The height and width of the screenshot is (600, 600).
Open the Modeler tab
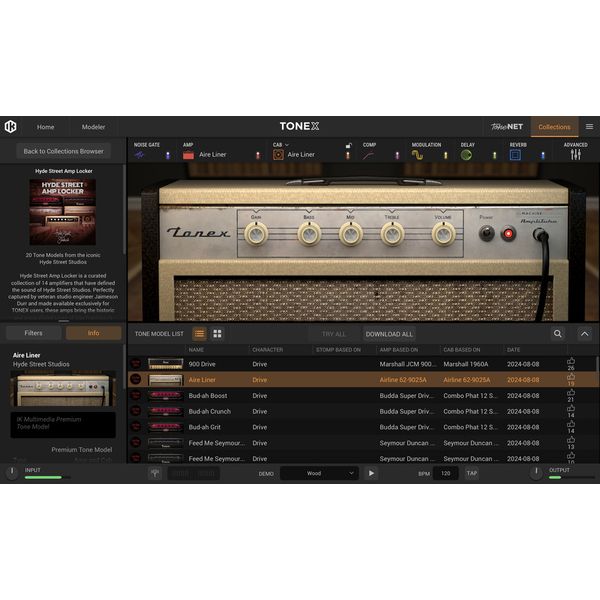[x=93, y=127]
